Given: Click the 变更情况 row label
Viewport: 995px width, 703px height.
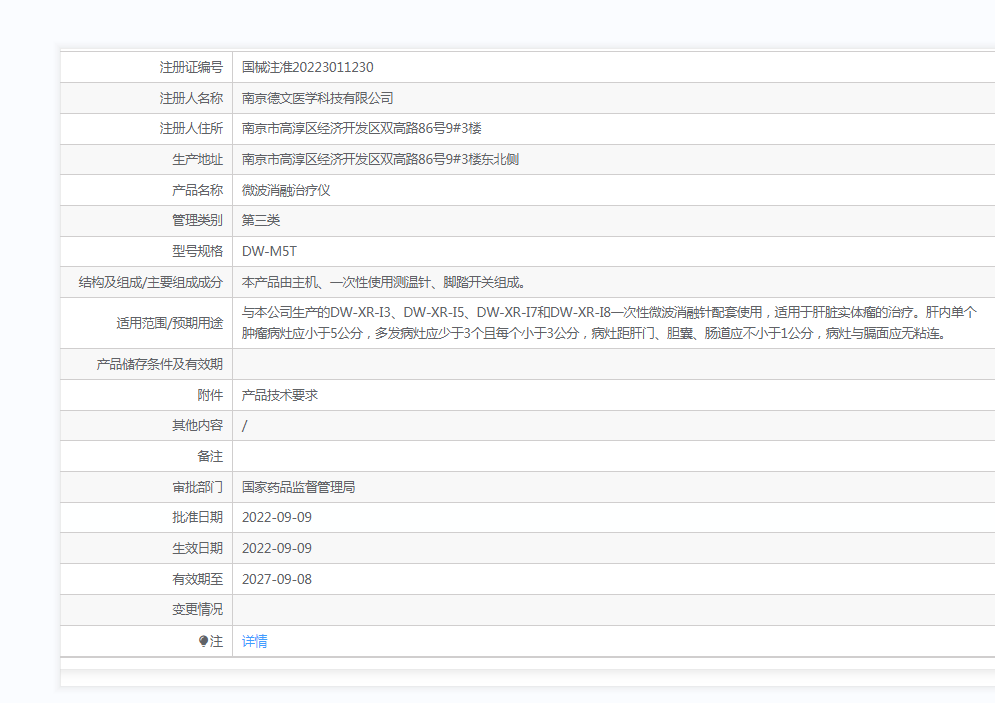Looking at the screenshot, I should coord(197,609).
